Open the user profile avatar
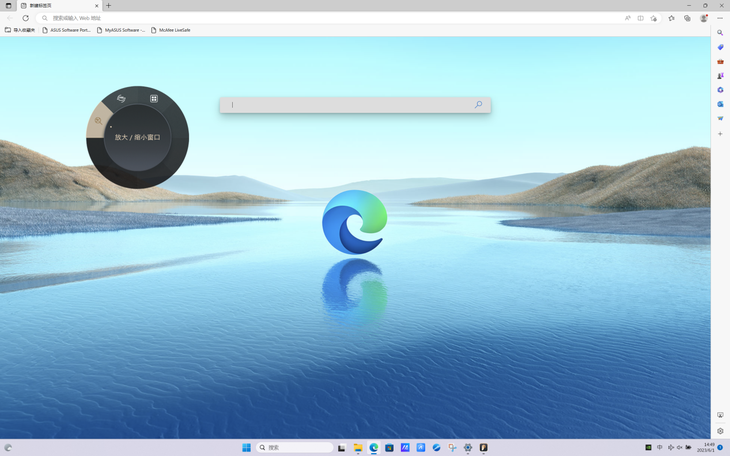Screen dimensions: 730x456 tap(703, 18)
